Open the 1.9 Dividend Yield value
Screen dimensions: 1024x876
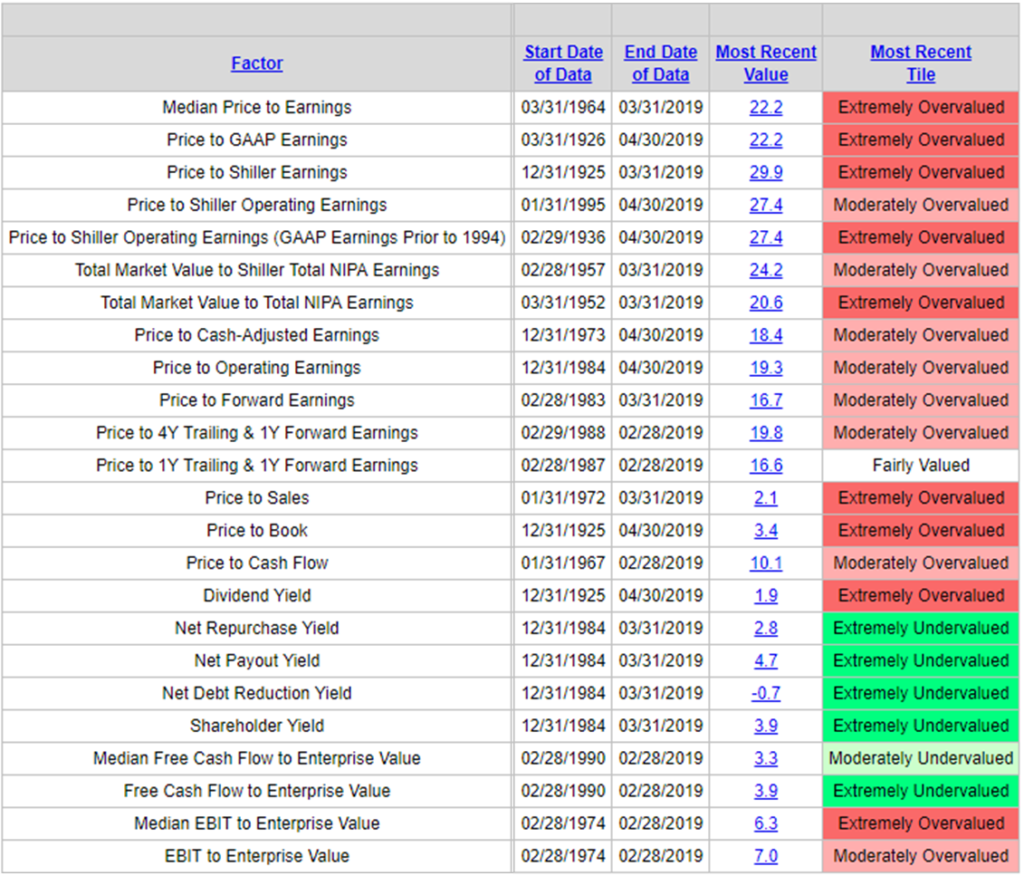(x=766, y=596)
